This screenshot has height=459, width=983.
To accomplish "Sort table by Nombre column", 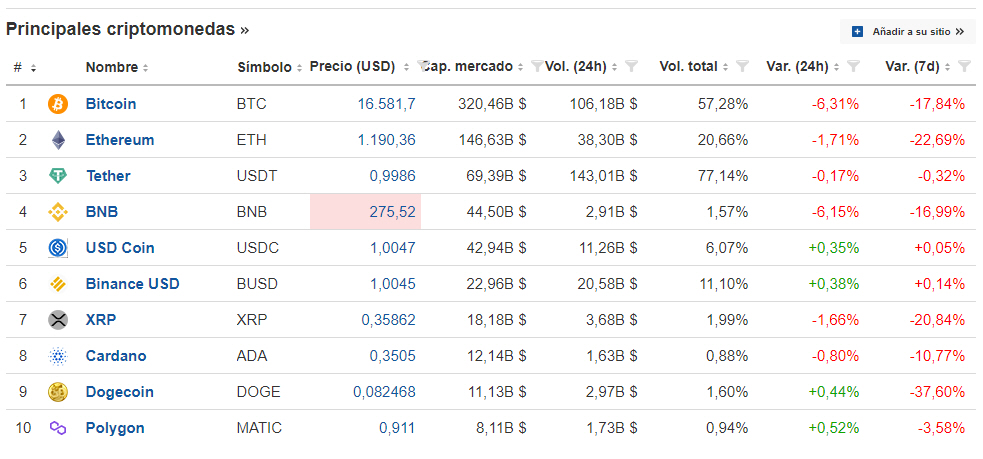I will 116,67.
